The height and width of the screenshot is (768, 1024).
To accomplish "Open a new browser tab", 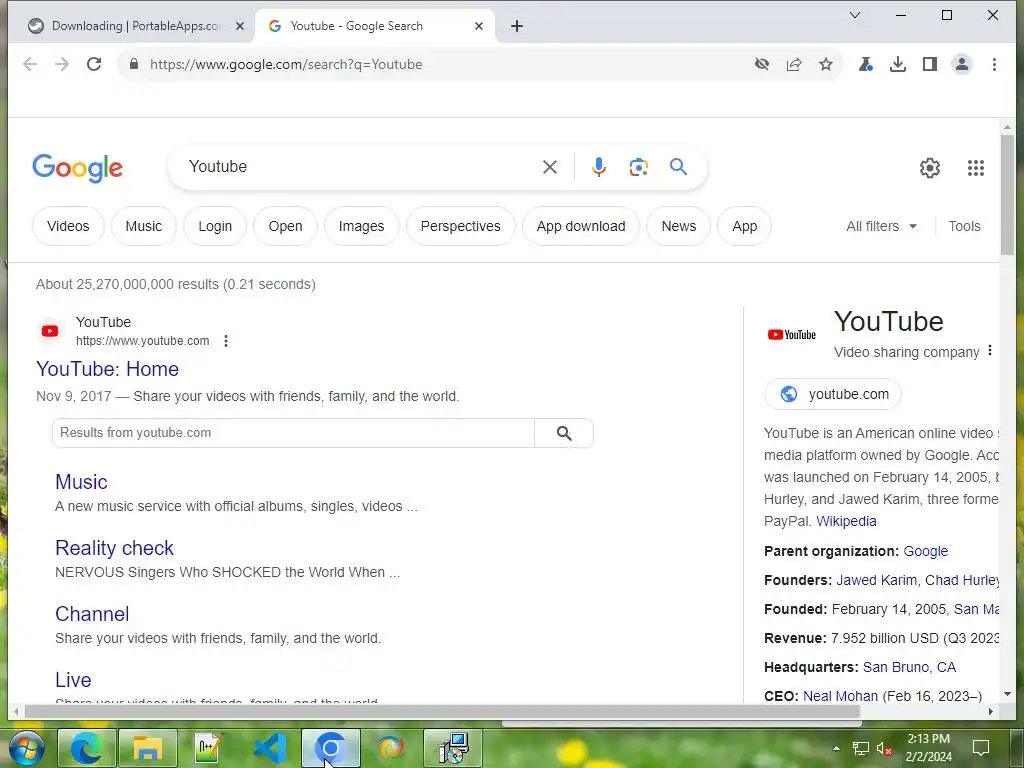I will 517,26.
